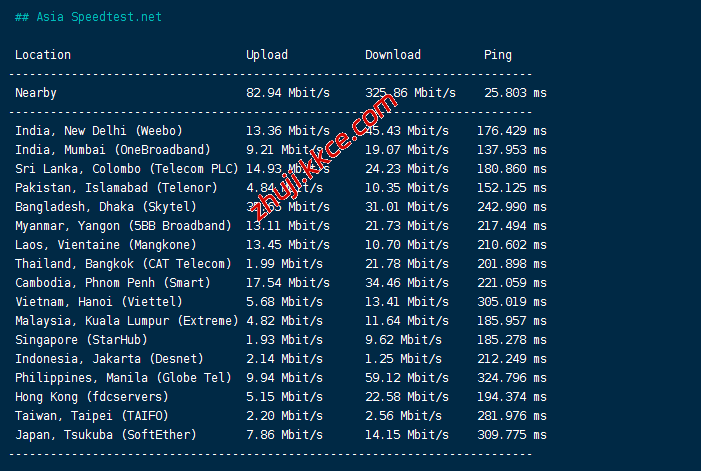Select 'India, New Delhi (Weebo)' location text
Image resolution: width=701 pixels, height=471 pixels.
click(99, 131)
